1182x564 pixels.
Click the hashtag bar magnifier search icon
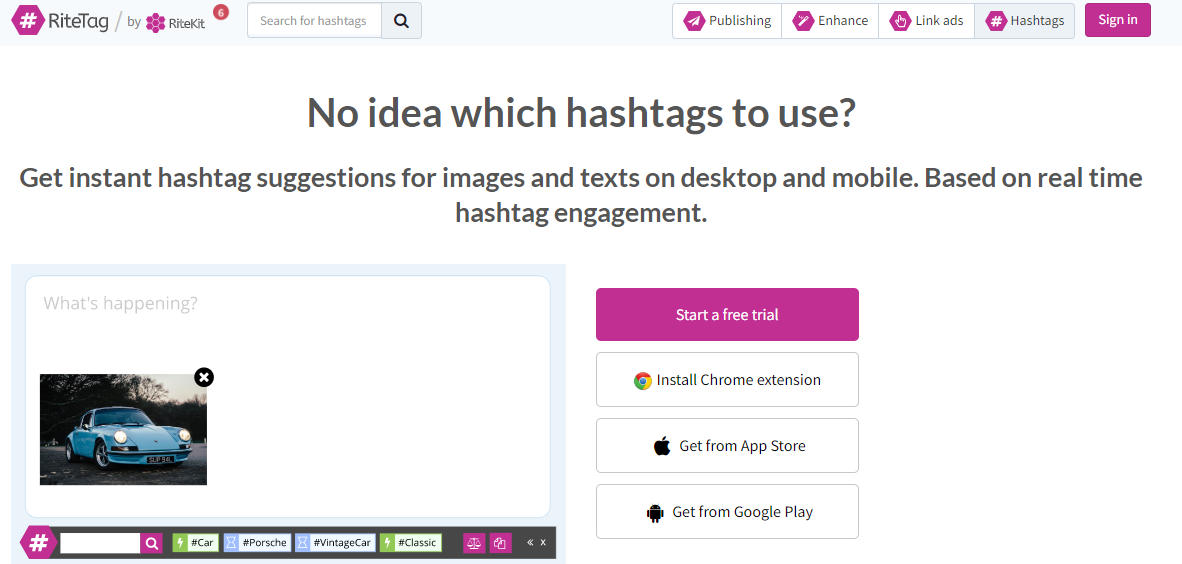[152, 543]
